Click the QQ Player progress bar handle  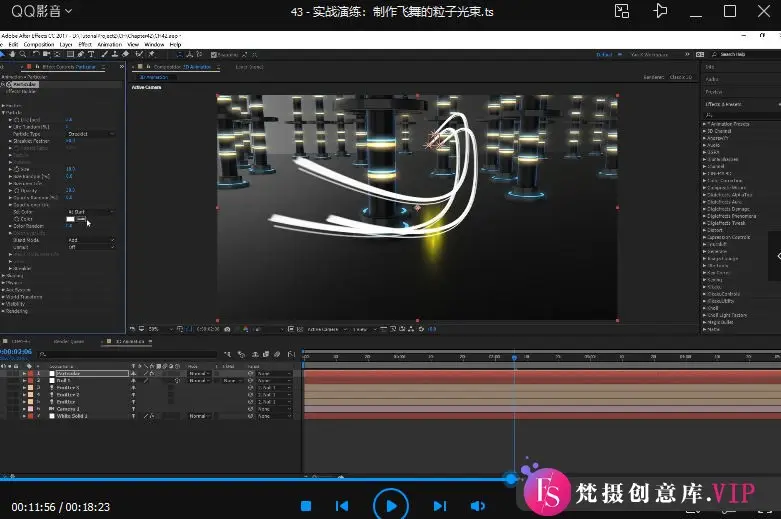pos(511,479)
